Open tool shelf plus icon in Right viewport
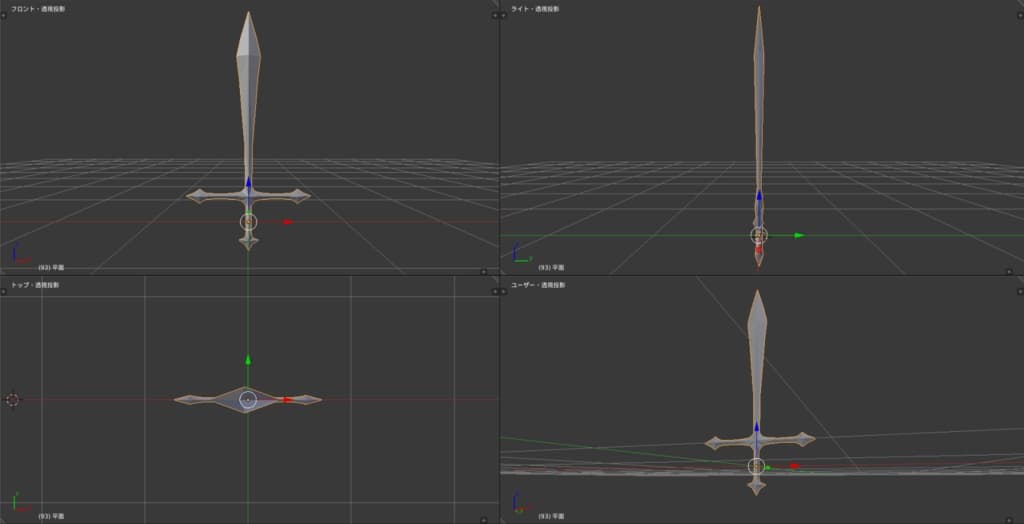 coord(504,16)
